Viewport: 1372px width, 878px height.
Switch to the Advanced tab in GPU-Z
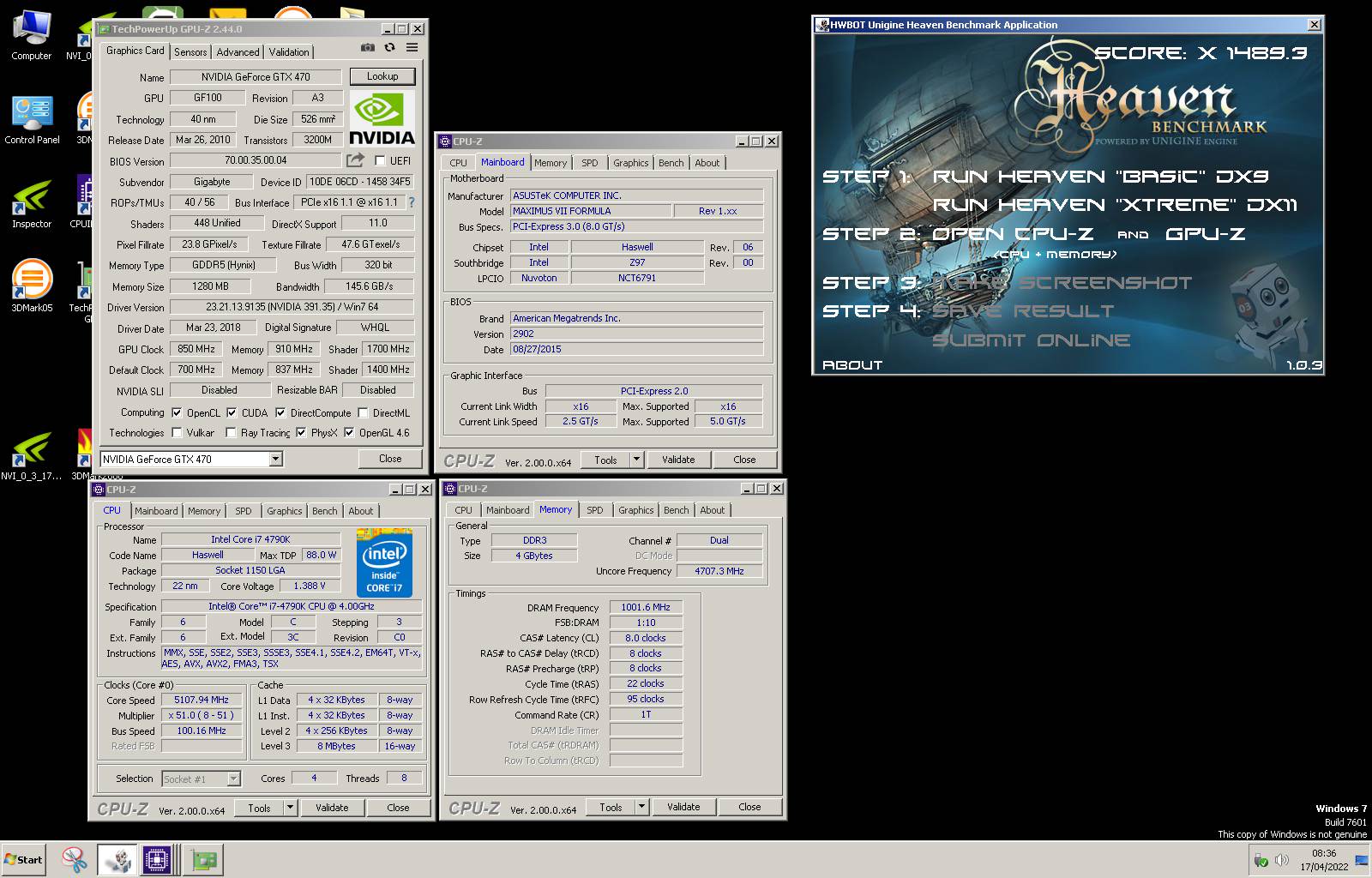(x=238, y=52)
